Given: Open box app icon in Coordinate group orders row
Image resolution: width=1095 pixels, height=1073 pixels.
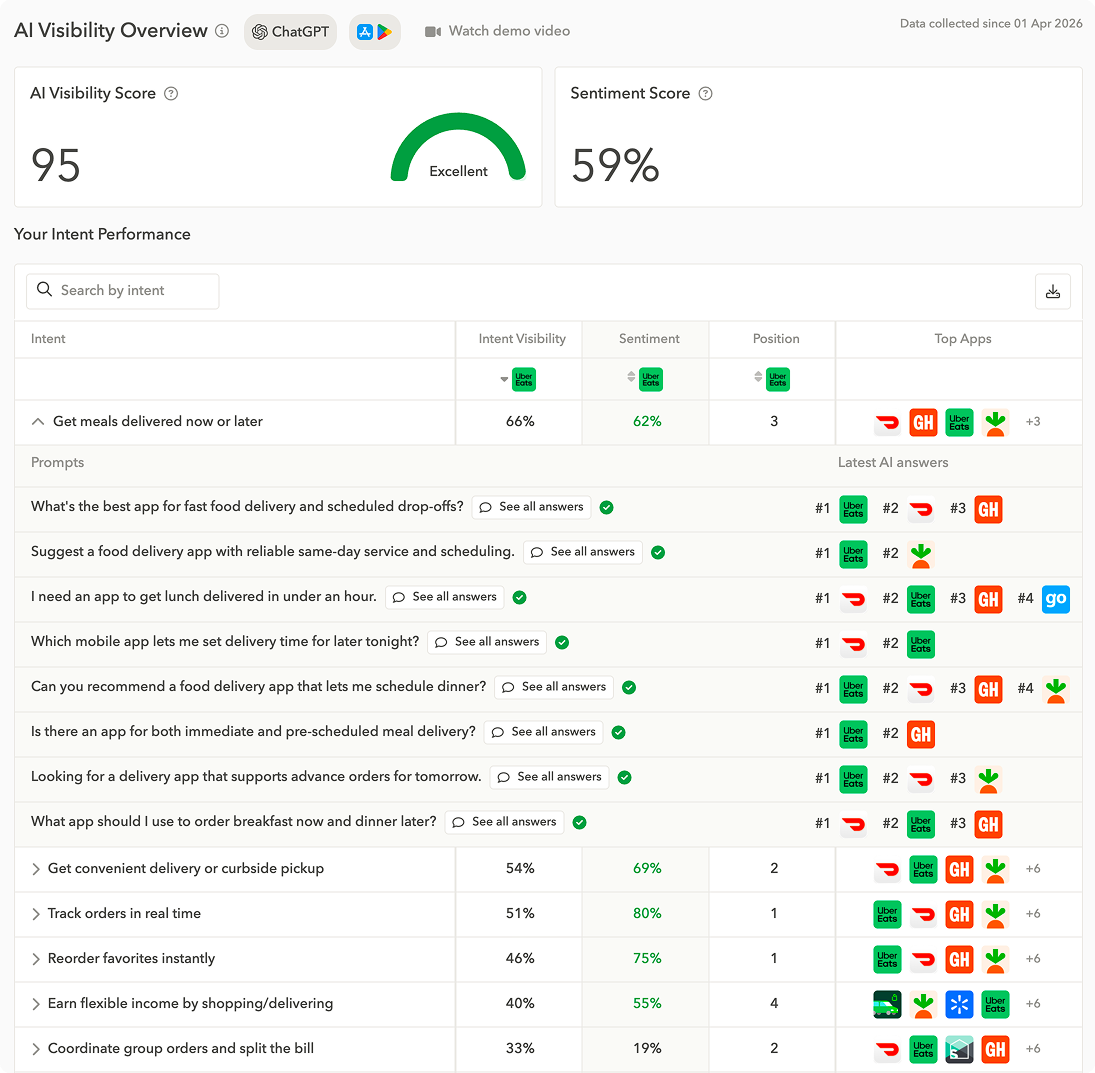Looking at the screenshot, I should pyautogui.click(x=960, y=1049).
